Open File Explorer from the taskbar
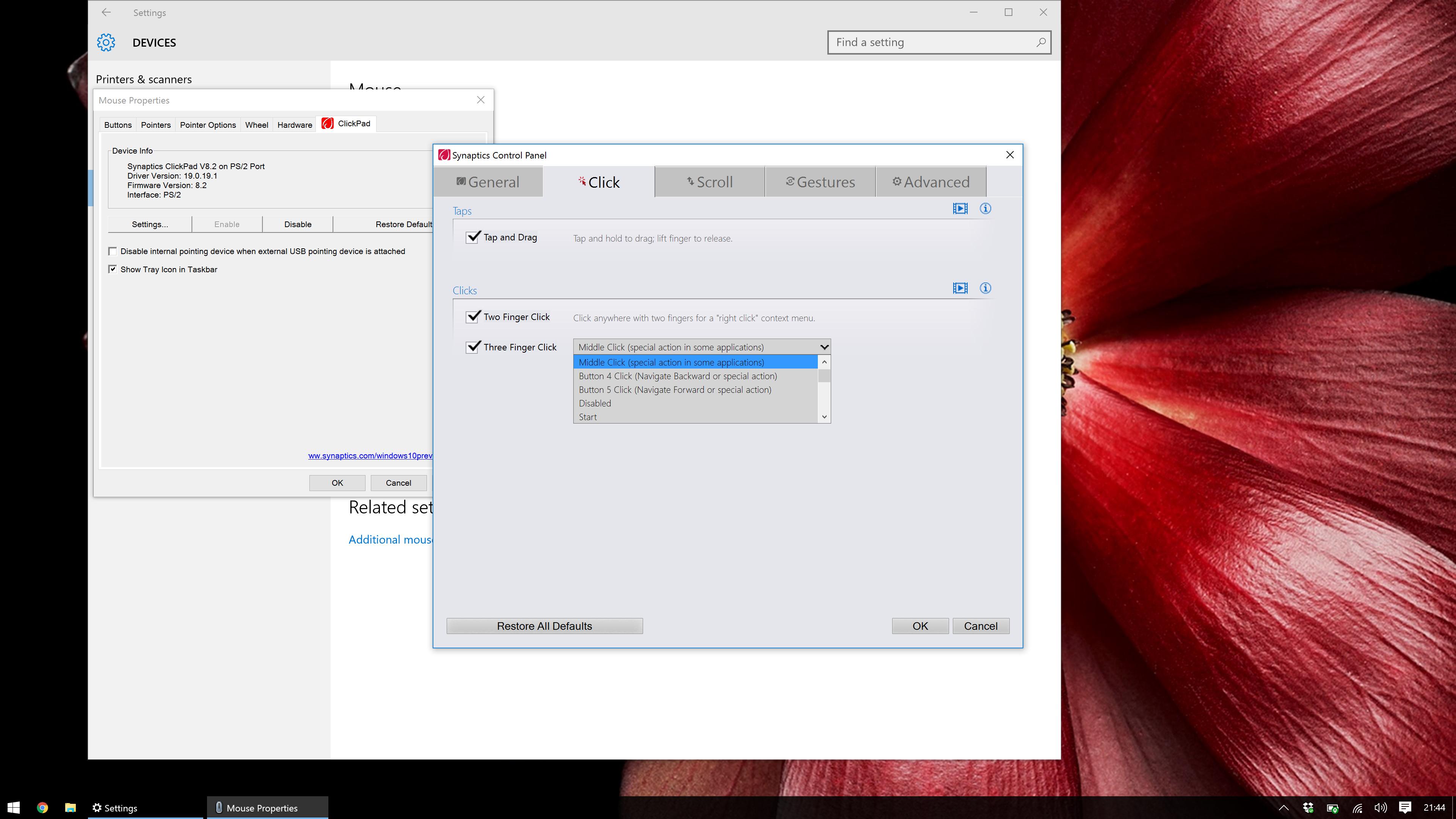This screenshot has width=1456, height=819. coord(70,808)
